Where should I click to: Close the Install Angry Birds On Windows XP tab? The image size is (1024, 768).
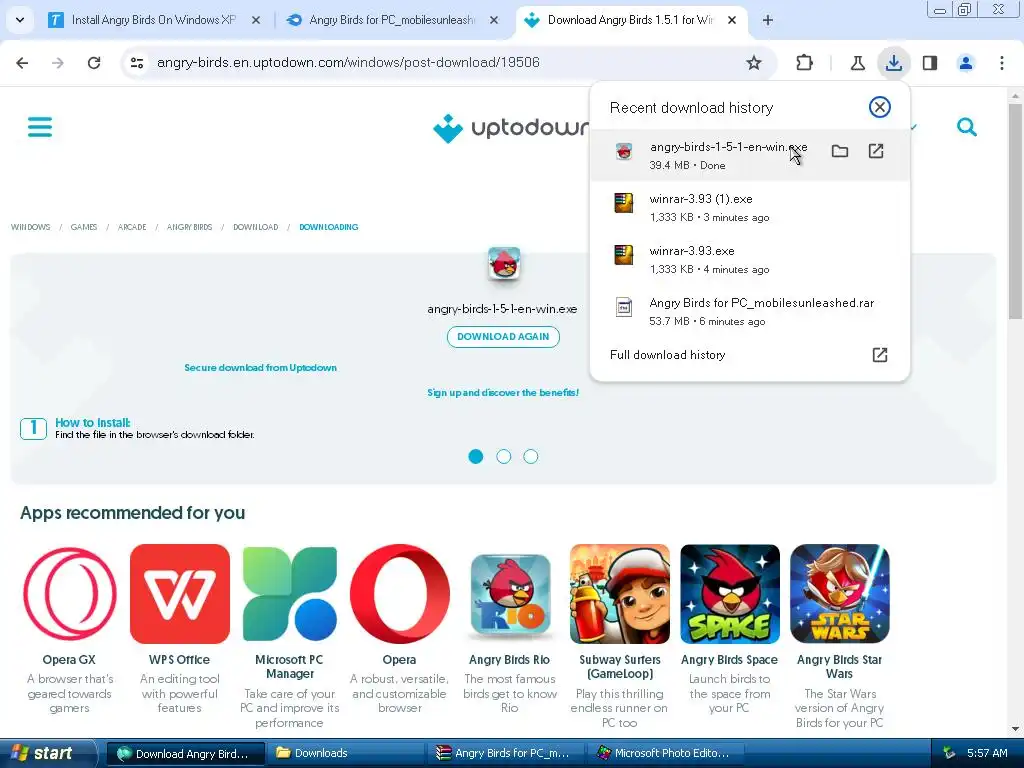(256, 20)
